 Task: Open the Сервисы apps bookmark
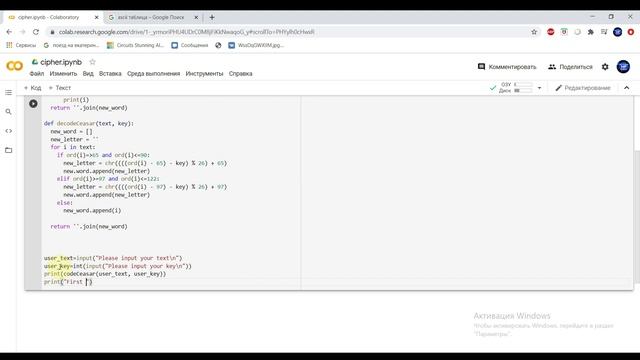tap(21, 45)
